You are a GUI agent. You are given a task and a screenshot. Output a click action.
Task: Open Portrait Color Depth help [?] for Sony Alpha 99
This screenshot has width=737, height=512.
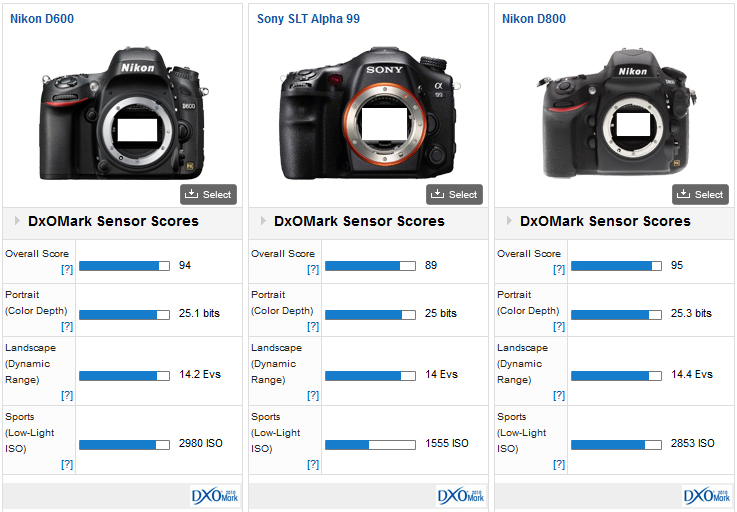313,326
